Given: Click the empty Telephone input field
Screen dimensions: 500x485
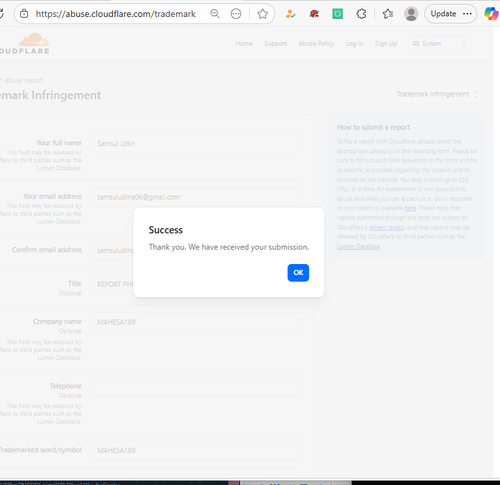Looking at the screenshot, I should [x=196, y=386].
